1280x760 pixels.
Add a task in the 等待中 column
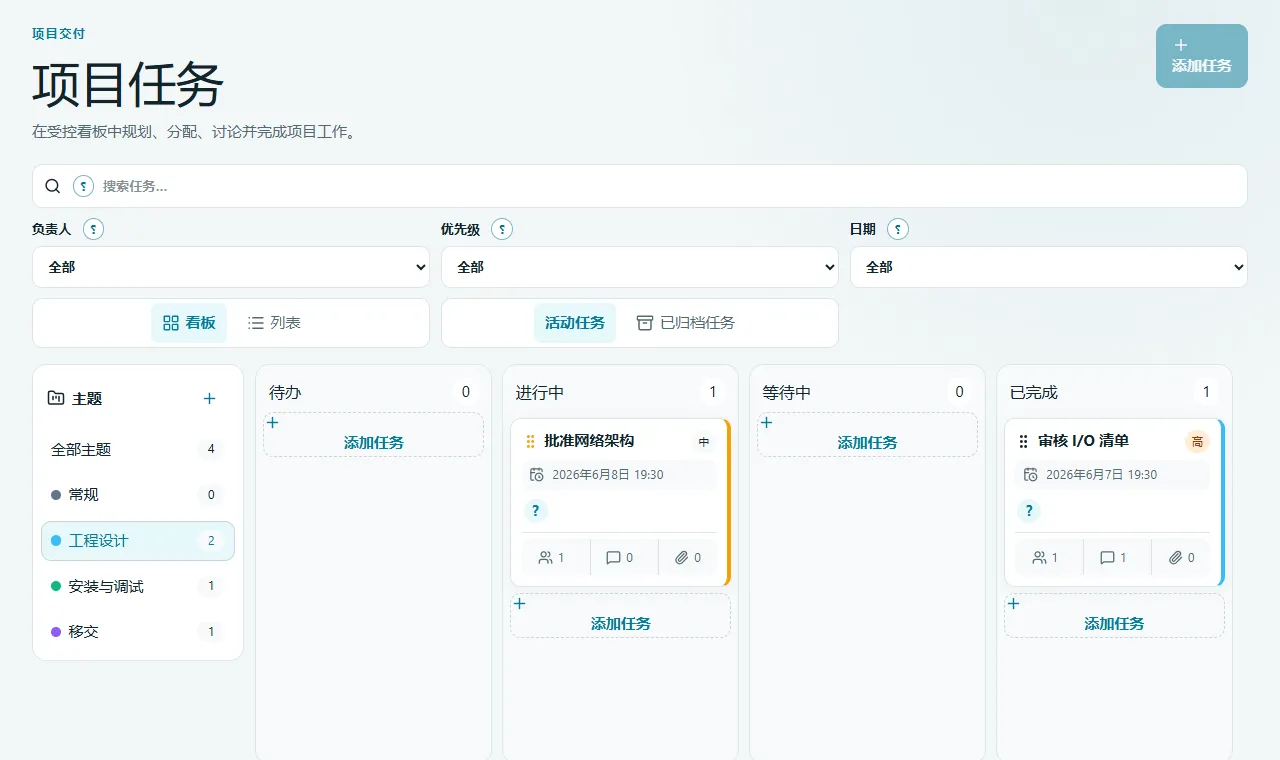868,435
